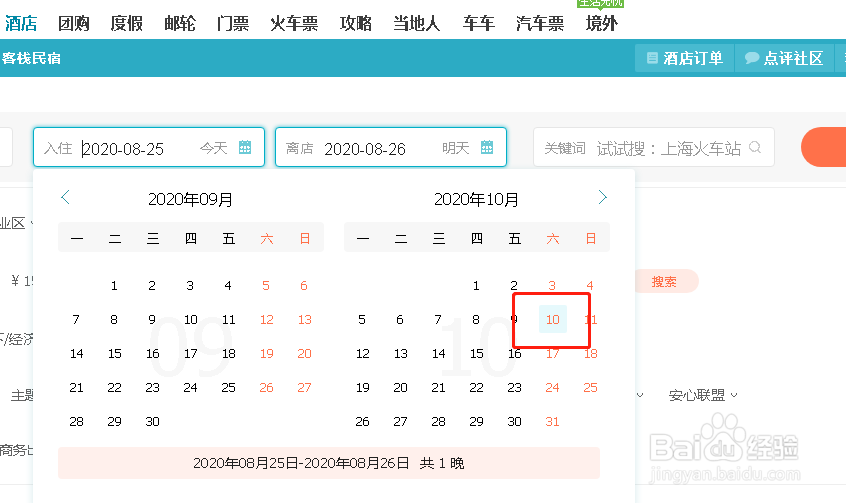Pick October 15 in the calendar
Viewport: 846px width, 503px height.
476,354
